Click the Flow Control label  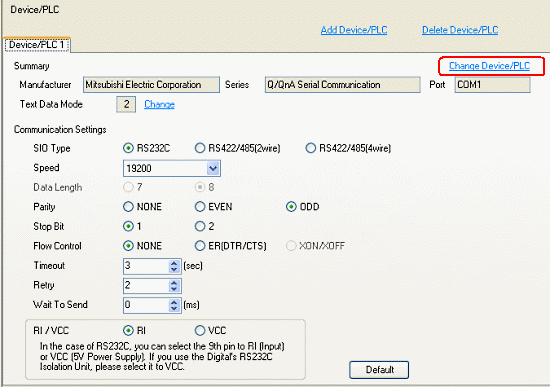point(57,246)
